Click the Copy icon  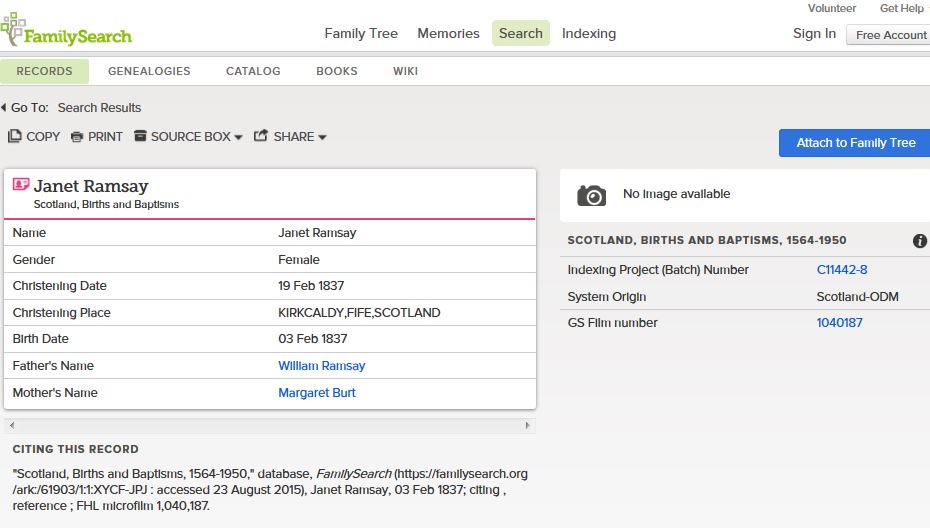pyautogui.click(x=14, y=136)
